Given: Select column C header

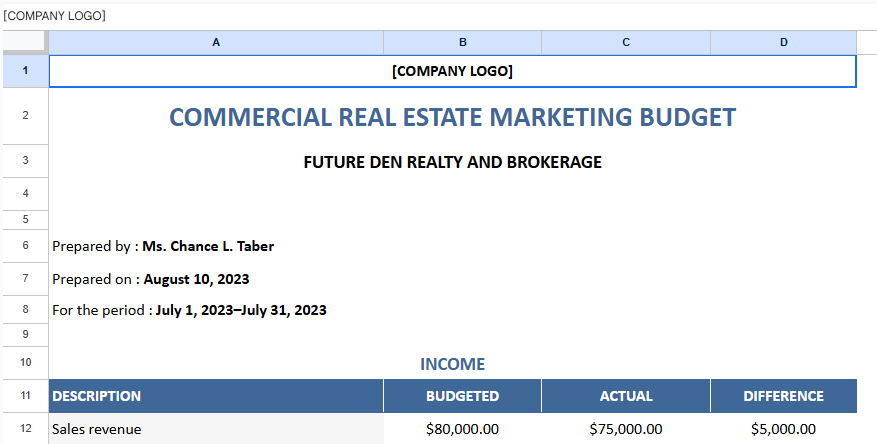Looking at the screenshot, I should coord(626,42).
